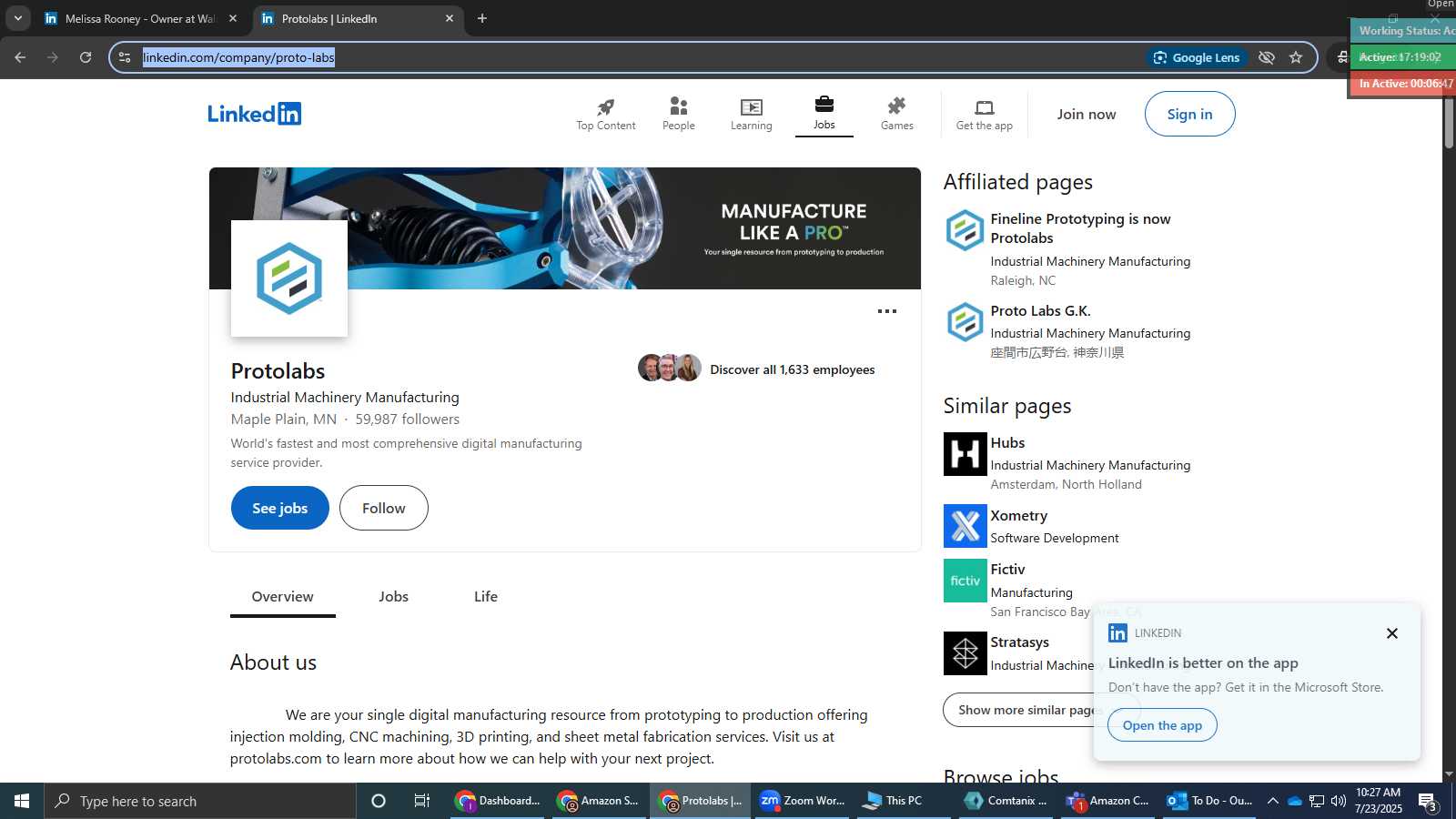Close the Melissa Rooney tab

coord(233,18)
